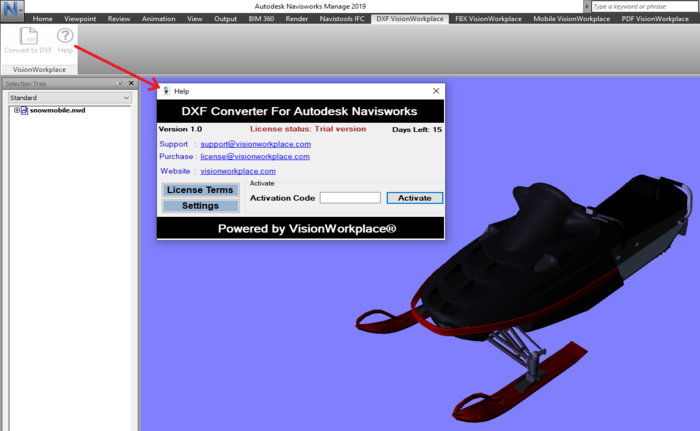Open the visionworkplace.com website link

(x=238, y=171)
